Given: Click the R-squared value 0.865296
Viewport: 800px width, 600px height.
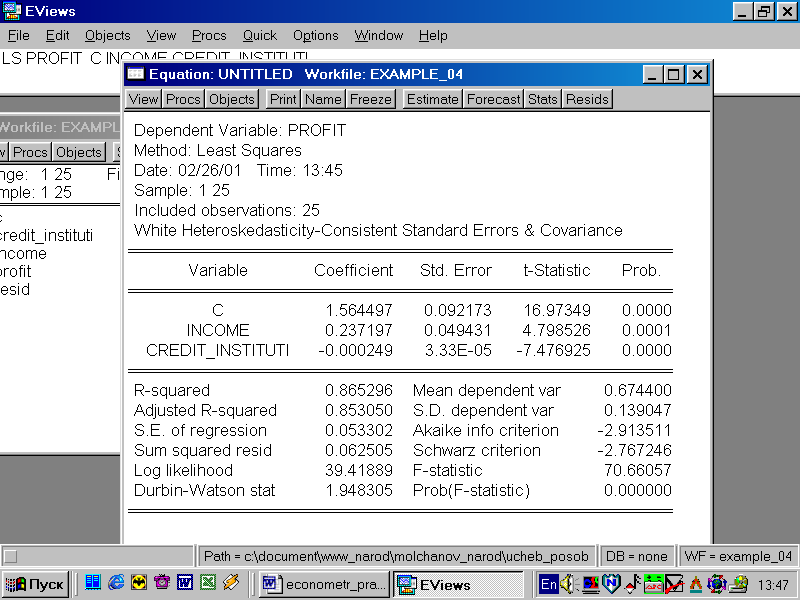Looking at the screenshot, I should click(359, 390).
